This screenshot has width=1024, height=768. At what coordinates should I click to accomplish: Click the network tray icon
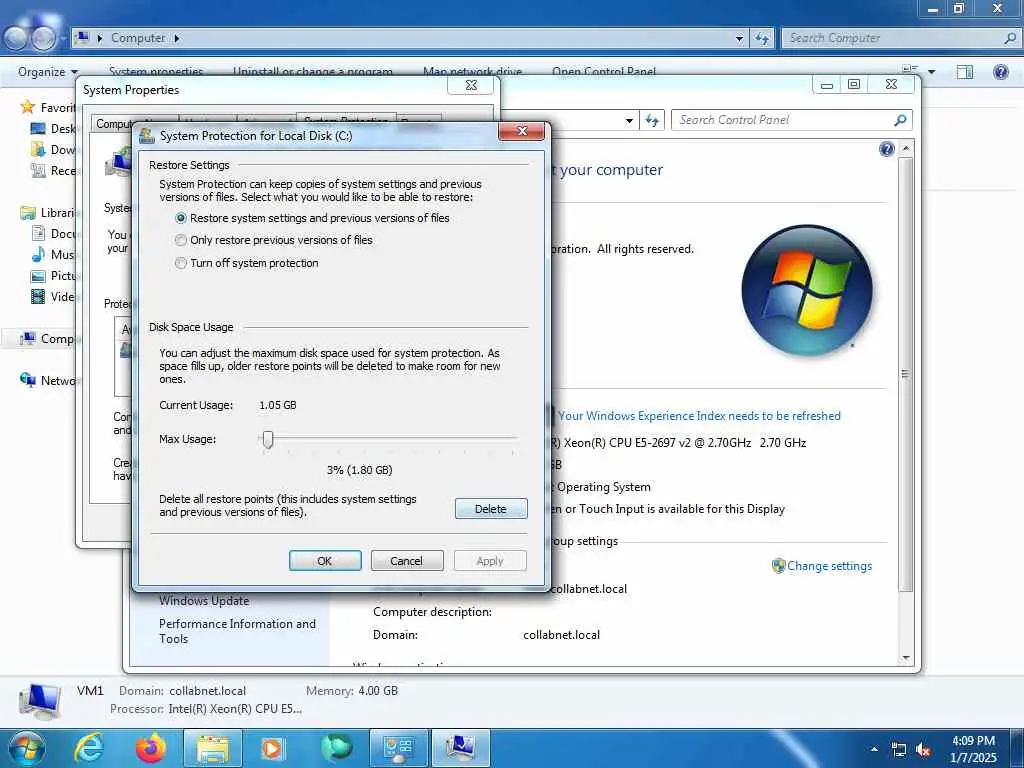(x=899, y=750)
